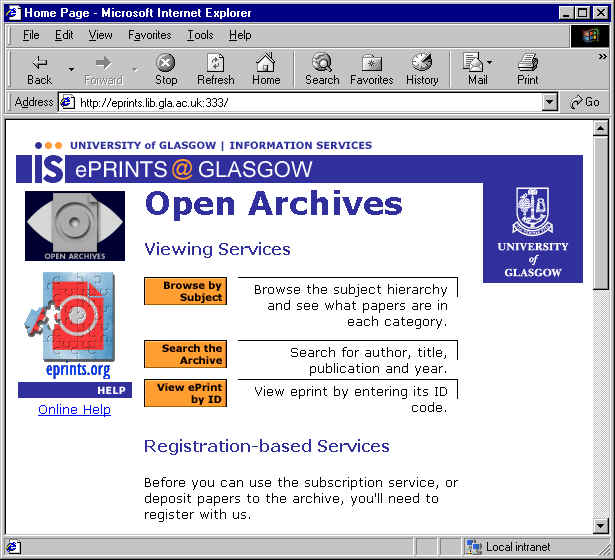Viewport: 615px width, 560px height.
Task: Click the address bar URL field
Action: 308,103
